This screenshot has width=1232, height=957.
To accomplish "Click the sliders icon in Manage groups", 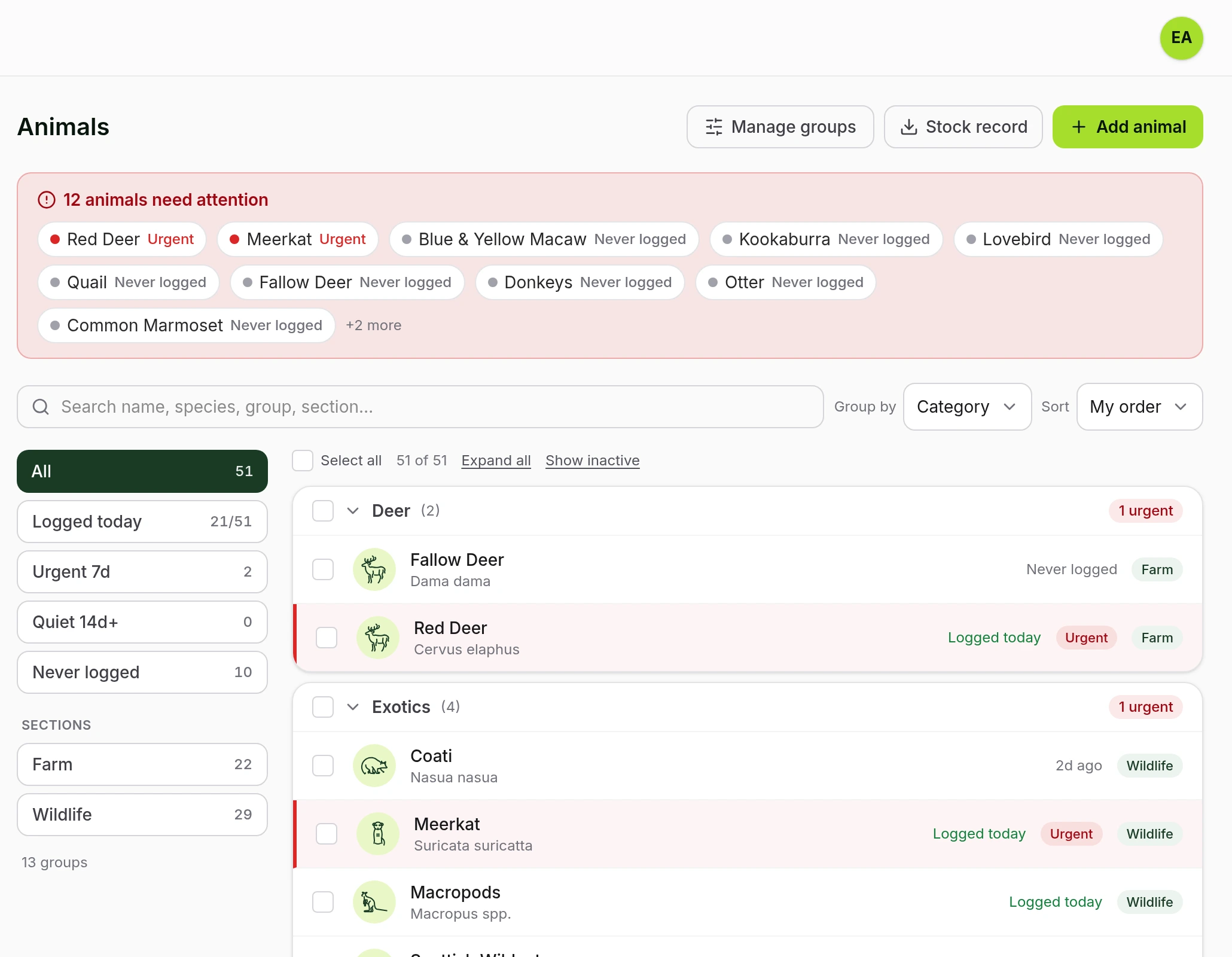I will 714,127.
